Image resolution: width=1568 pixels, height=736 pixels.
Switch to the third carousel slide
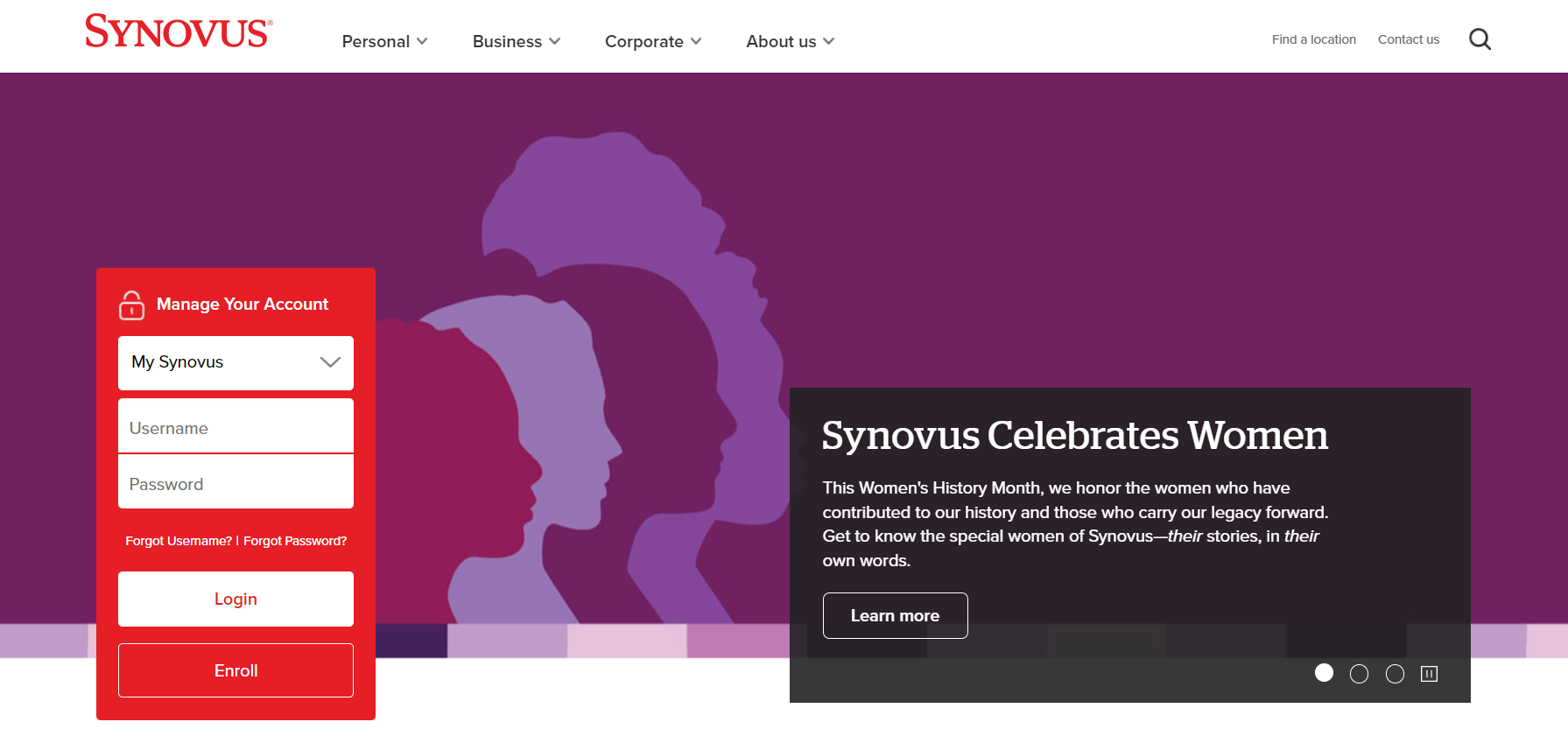pyautogui.click(x=1395, y=673)
